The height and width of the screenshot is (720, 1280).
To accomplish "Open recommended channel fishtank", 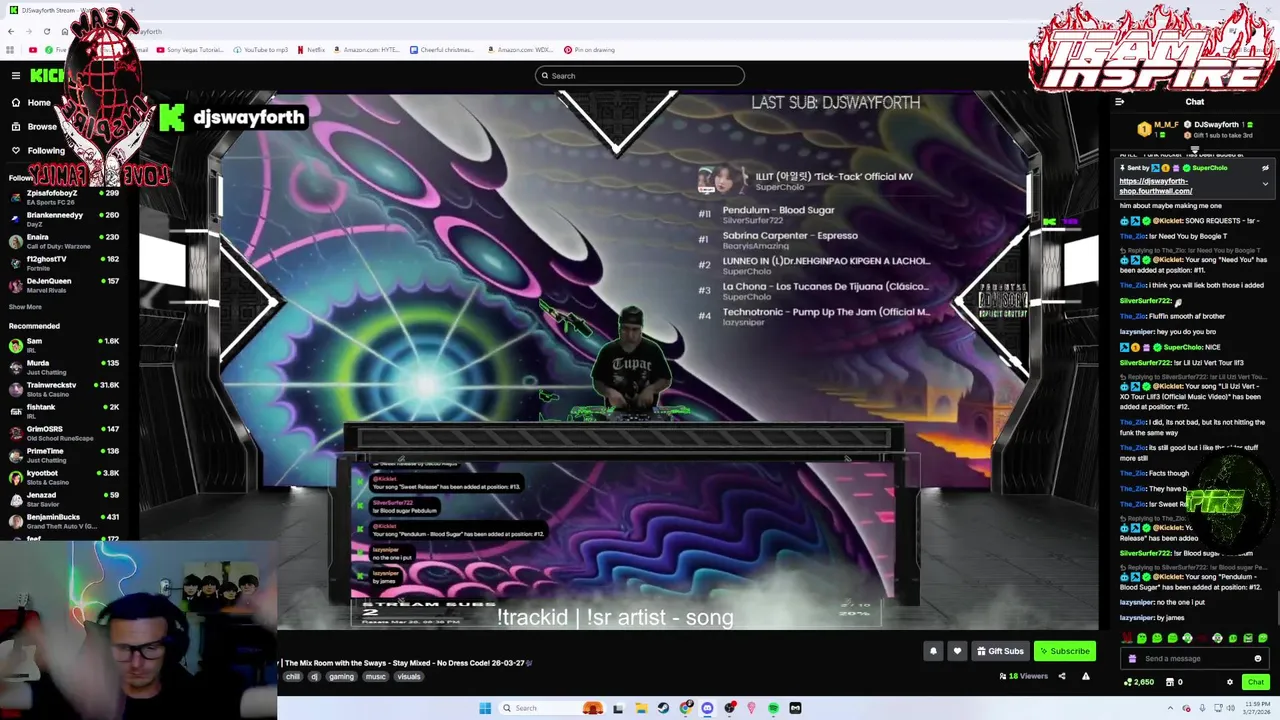I will (x=64, y=411).
